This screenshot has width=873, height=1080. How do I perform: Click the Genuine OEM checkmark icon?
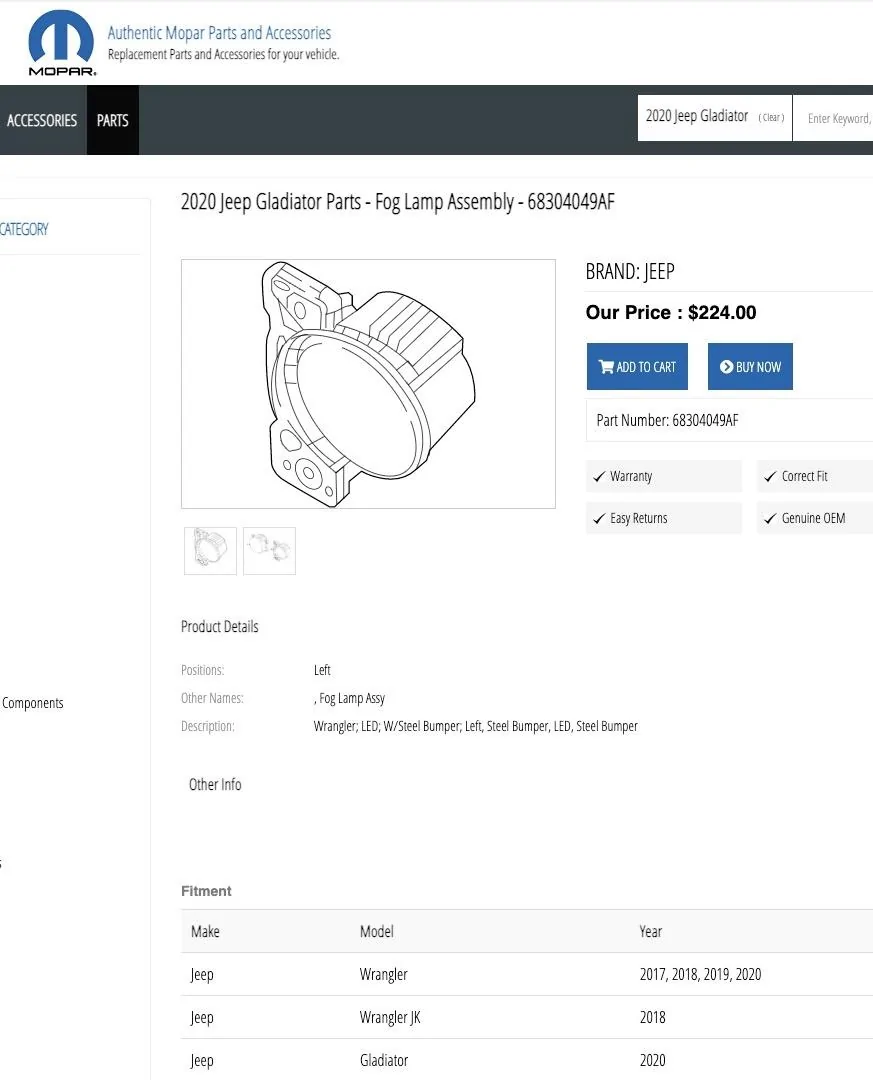click(x=770, y=519)
